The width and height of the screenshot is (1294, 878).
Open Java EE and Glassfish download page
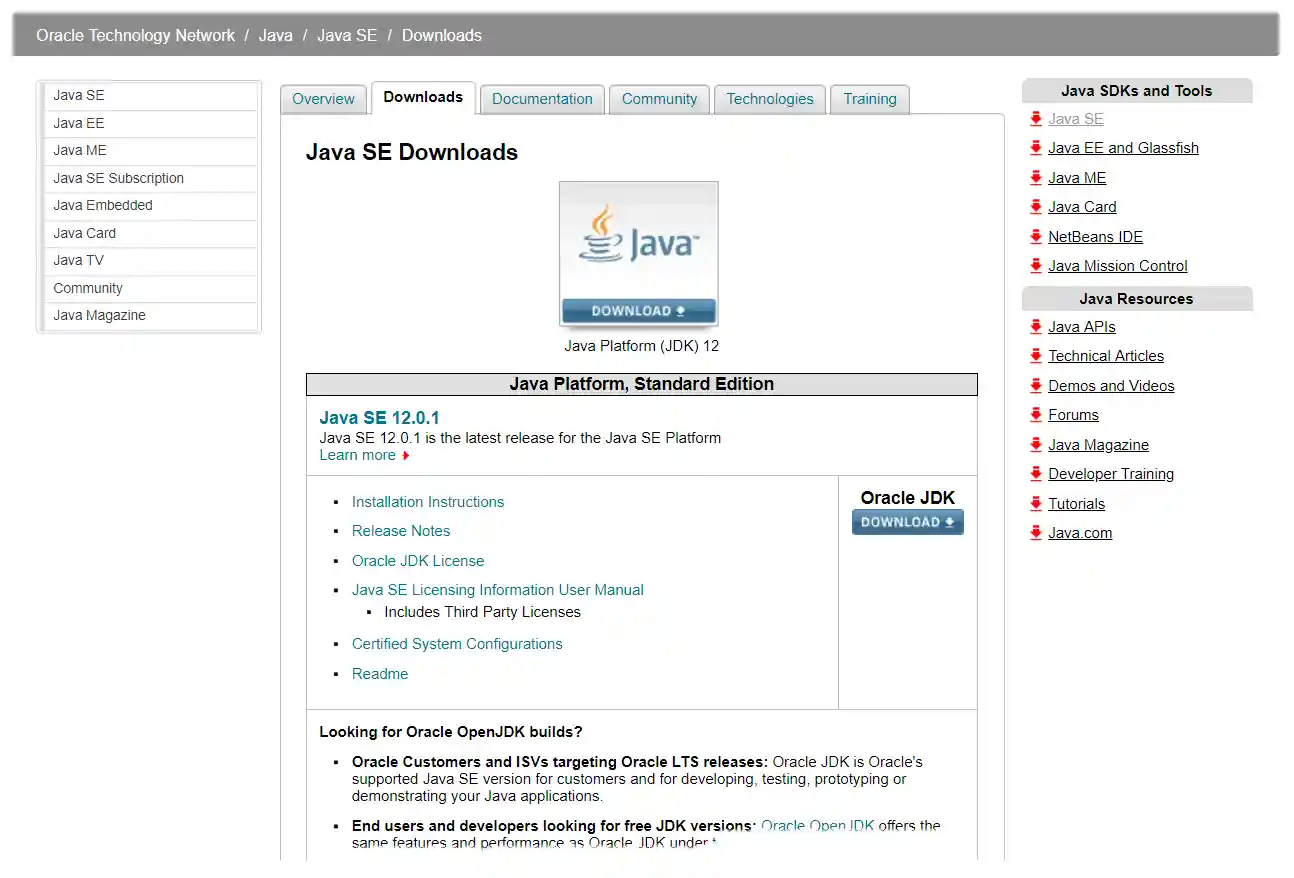tap(1122, 147)
